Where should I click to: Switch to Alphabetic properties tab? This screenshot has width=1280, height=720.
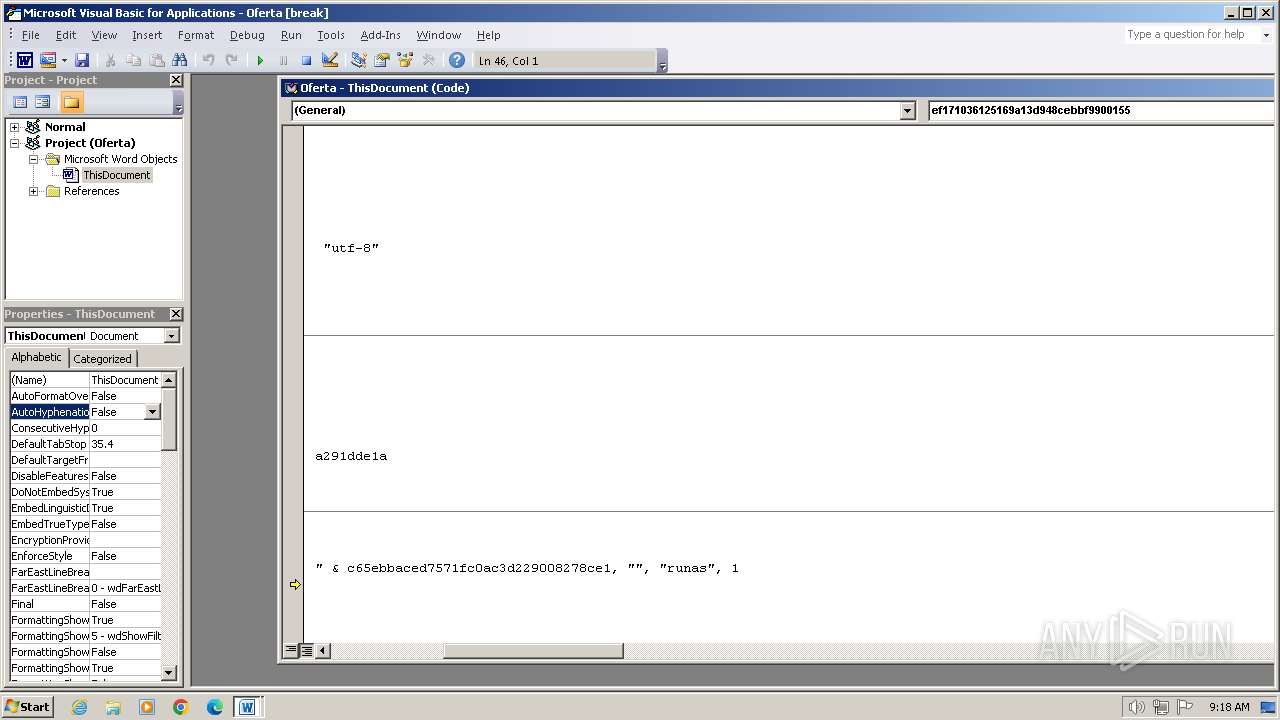click(x=37, y=358)
